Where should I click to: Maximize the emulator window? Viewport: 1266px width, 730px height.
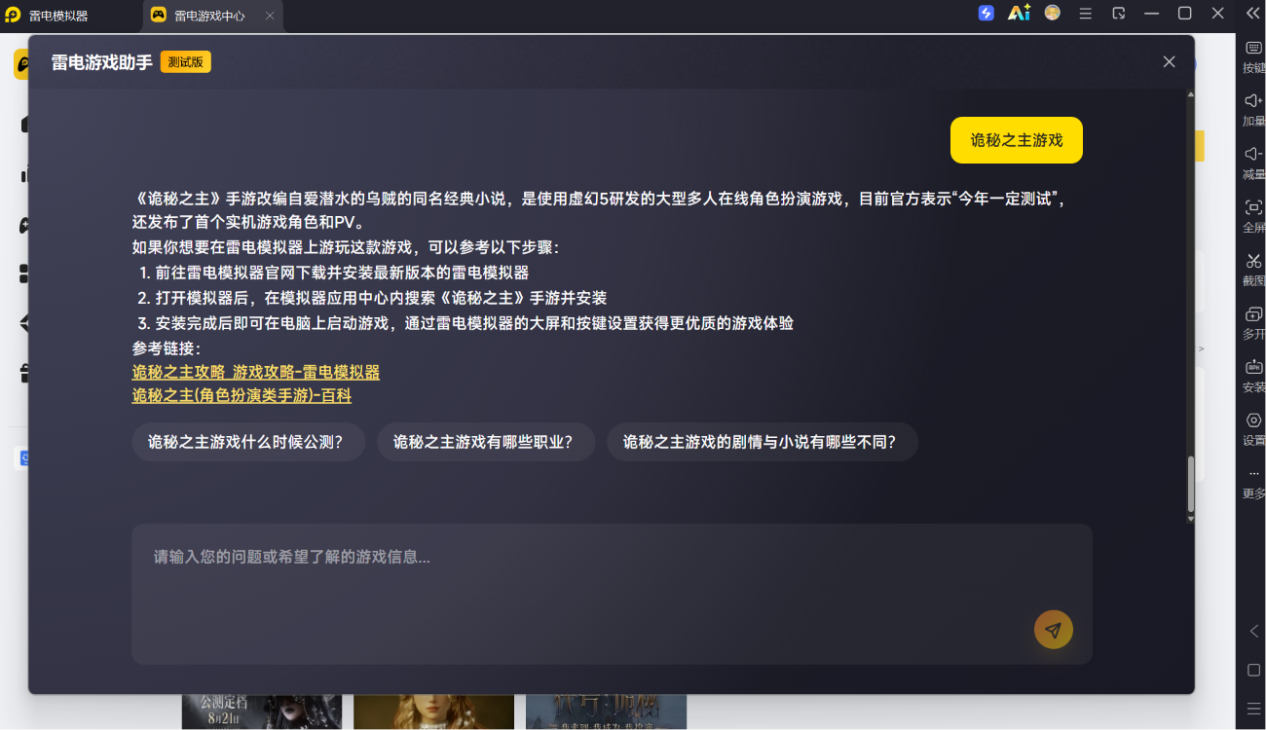1185,14
